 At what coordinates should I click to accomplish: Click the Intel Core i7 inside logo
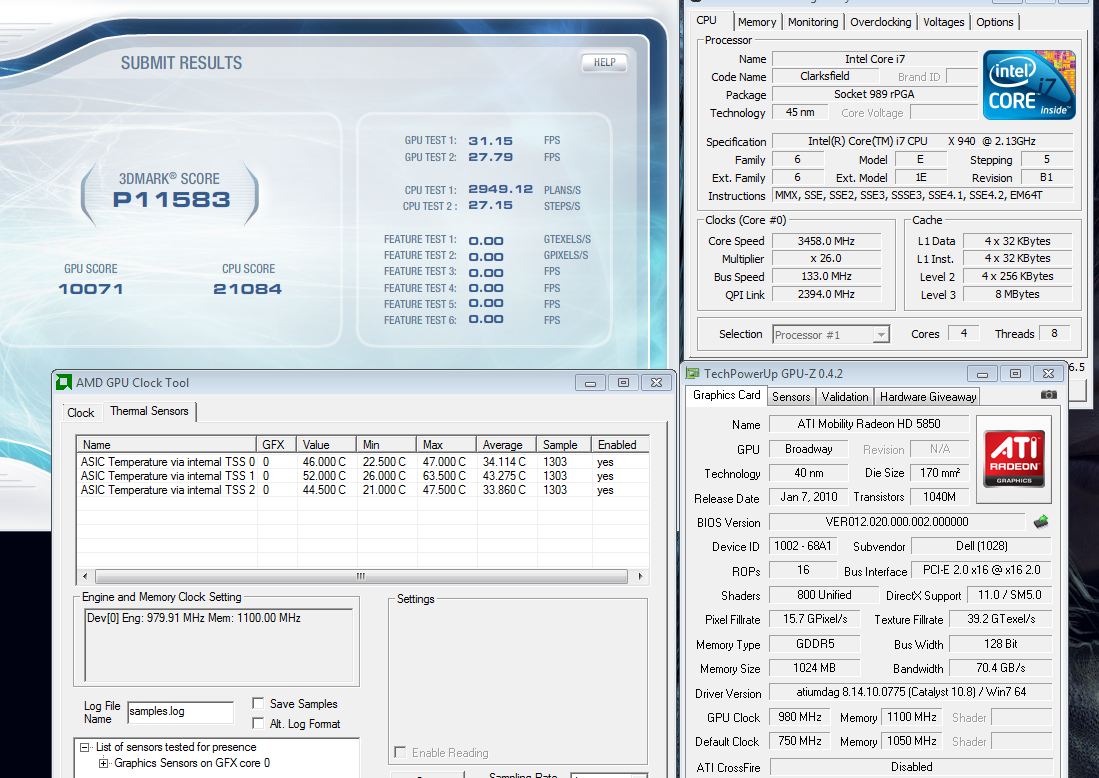pos(1029,83)
